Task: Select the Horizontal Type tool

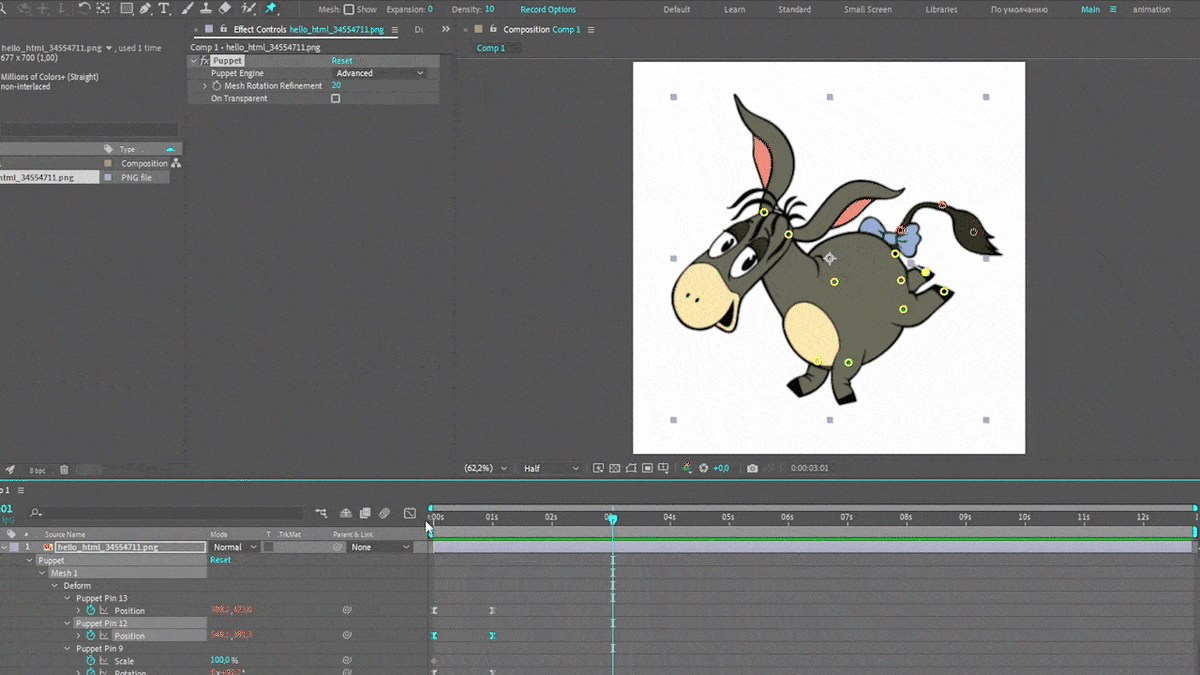Action: (164, 8)
